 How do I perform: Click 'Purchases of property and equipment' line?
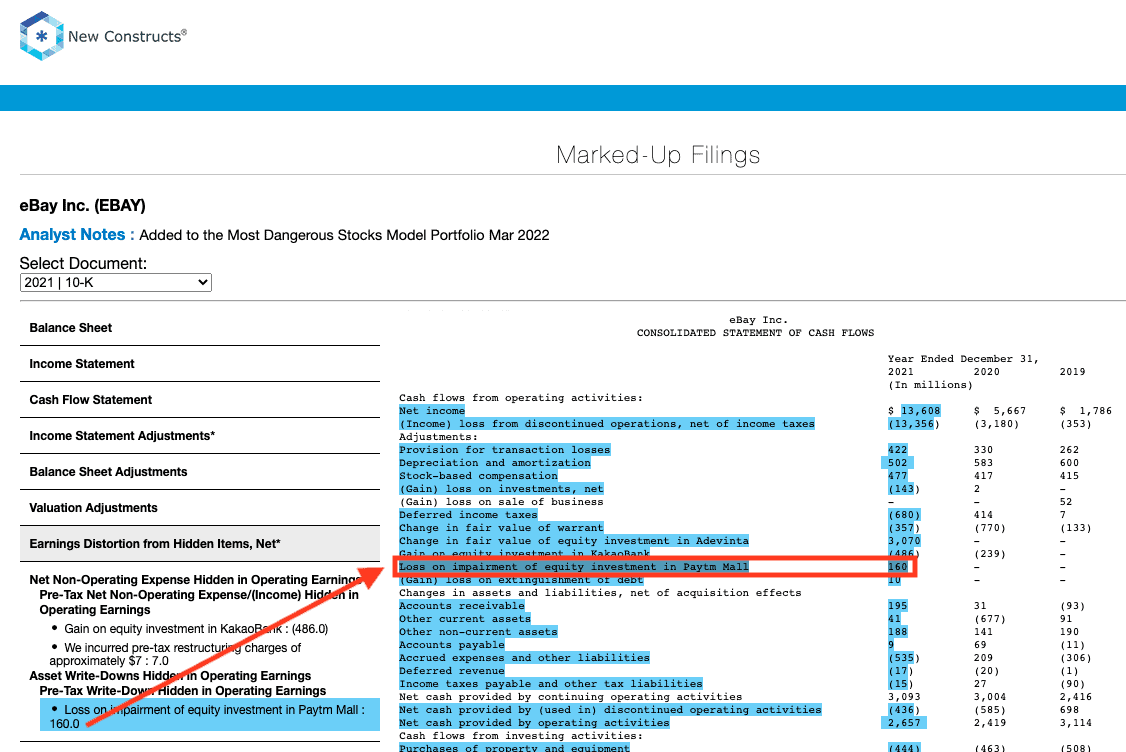pyautogui.click(x=514, y=748)
